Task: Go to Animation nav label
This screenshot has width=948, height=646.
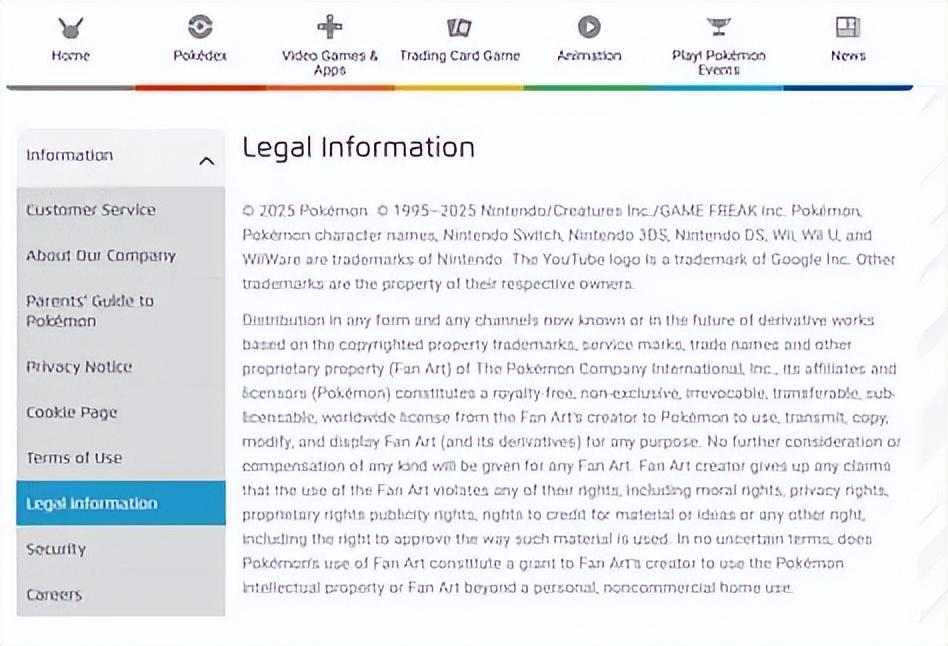Action: point(589,56)
